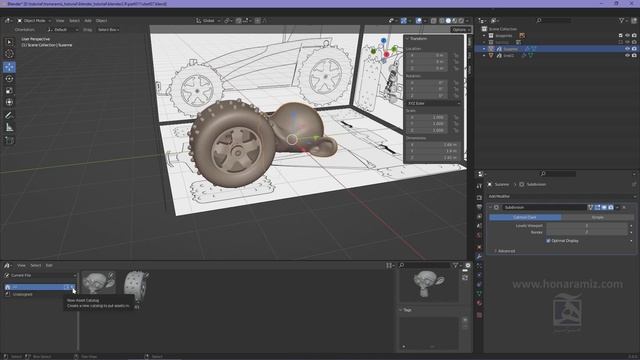Click the Subdivision Render levels field
640x360 pixels.
[587, 232]
